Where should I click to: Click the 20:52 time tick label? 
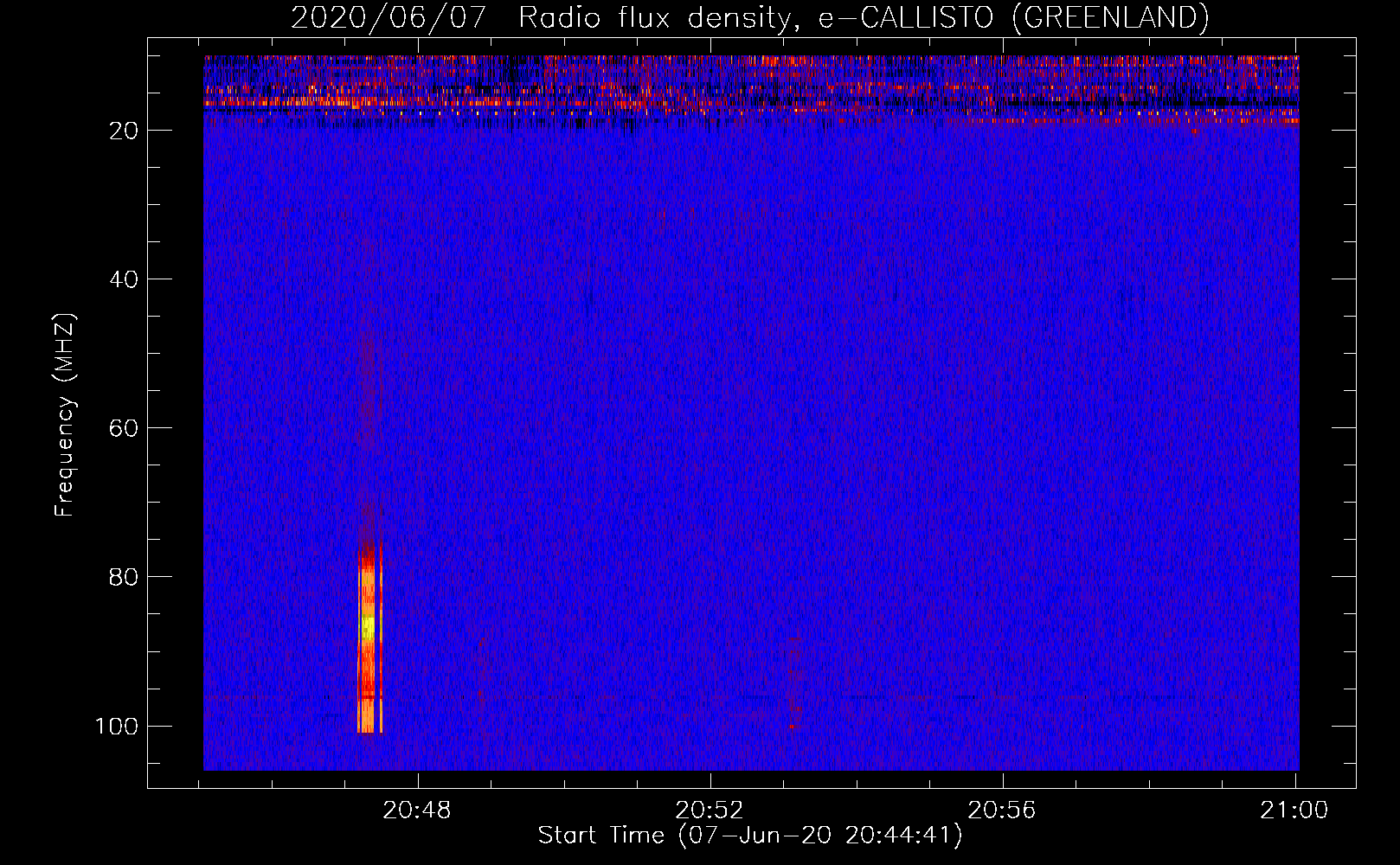coord(710,811)
